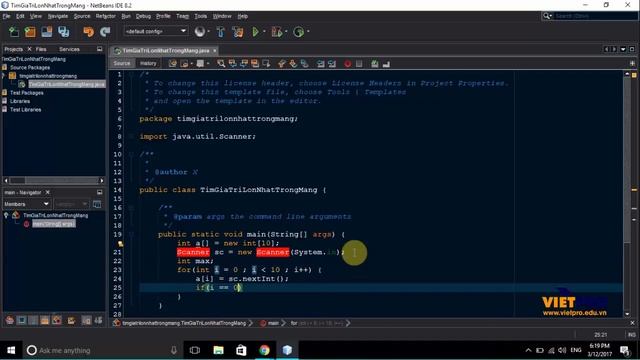The width and height of the screenshot is (640, 360).
Task: Open the File menu
Action: [x=7, y=16]
